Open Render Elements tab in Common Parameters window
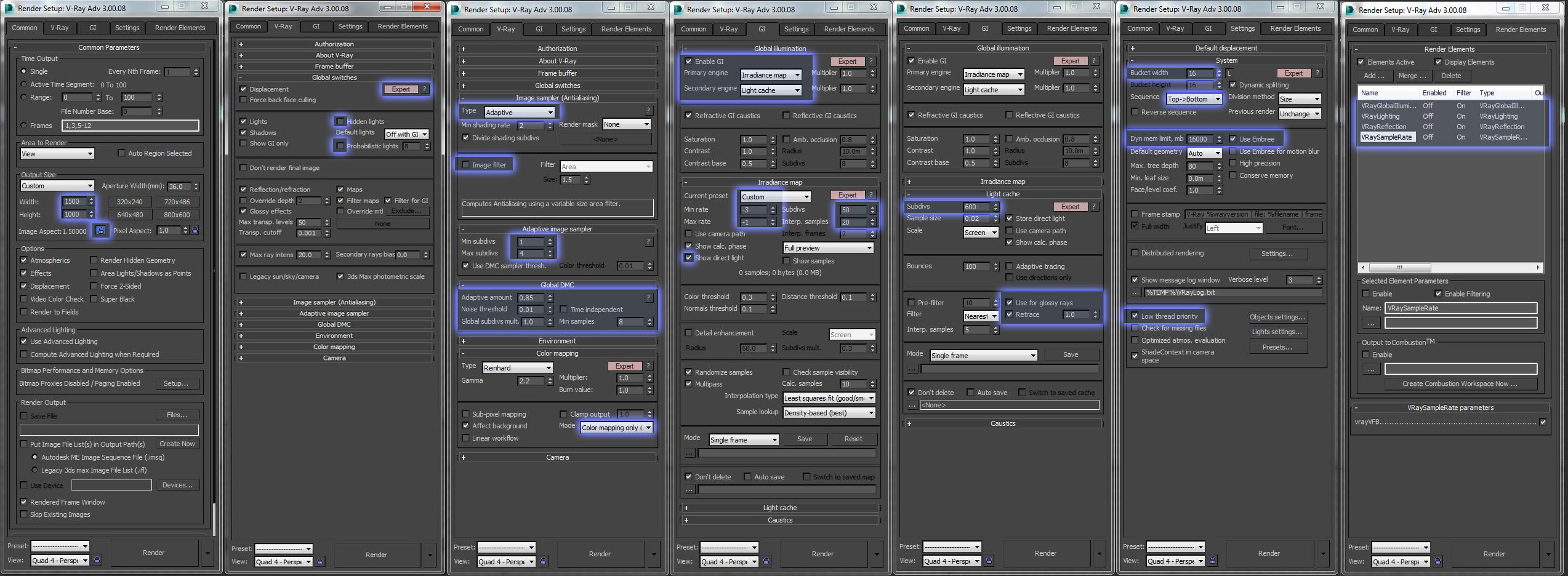This screenshot has width=1568, height=576. click(180, 28)
